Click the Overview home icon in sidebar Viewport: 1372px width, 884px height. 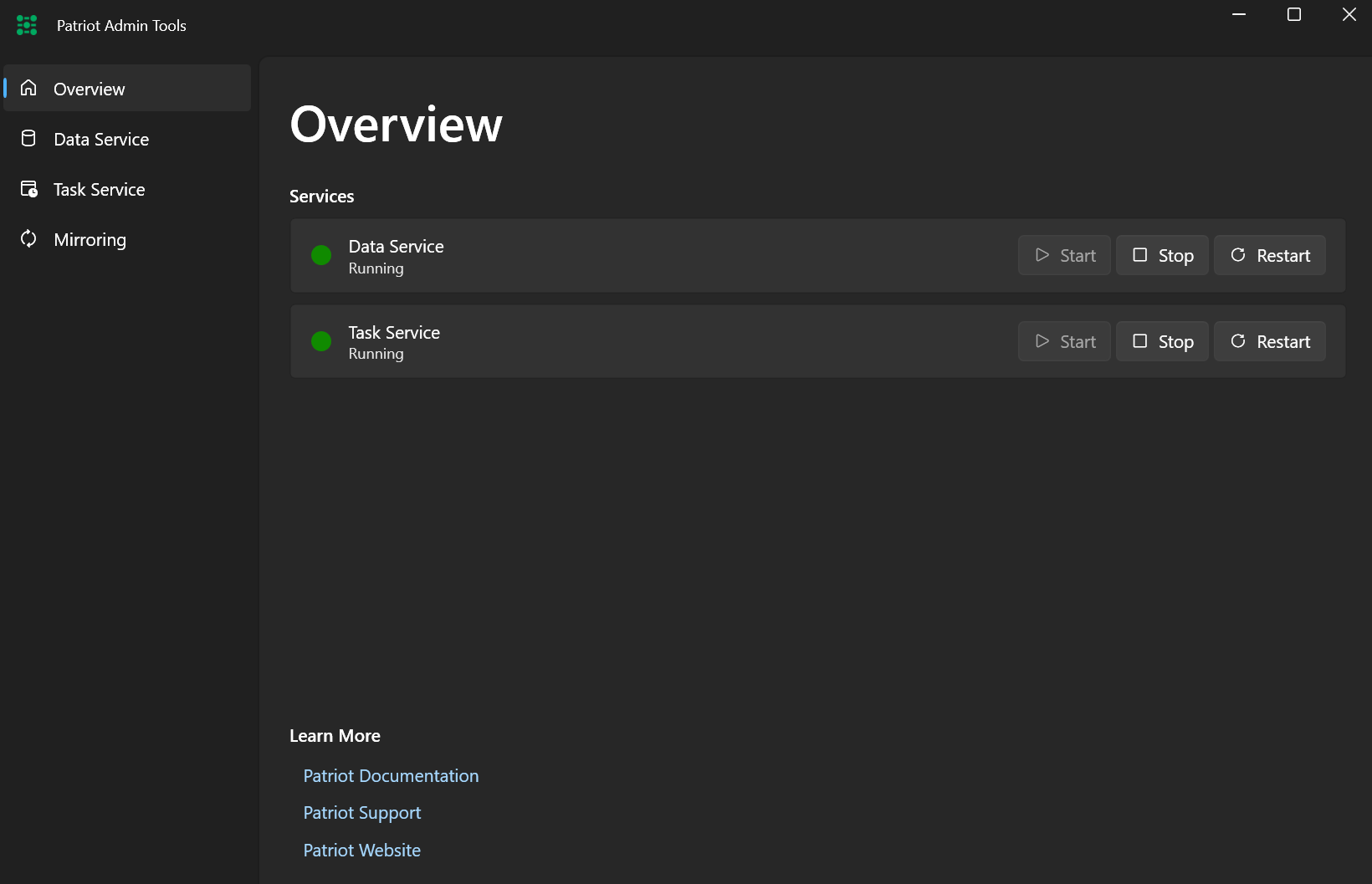point(28,88)
